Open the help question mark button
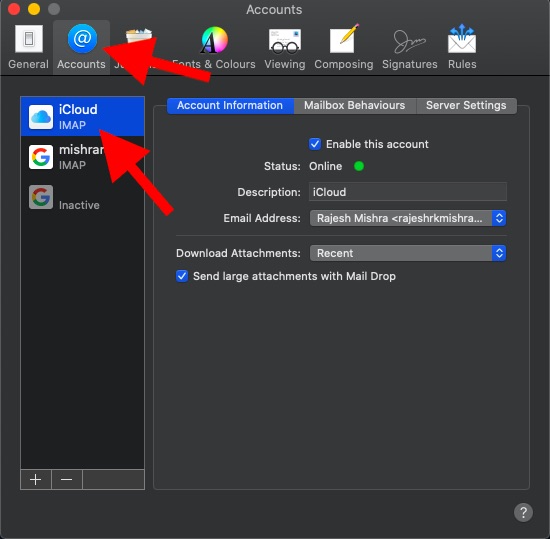This screenshot has width=550, height=539. [523, 513]
